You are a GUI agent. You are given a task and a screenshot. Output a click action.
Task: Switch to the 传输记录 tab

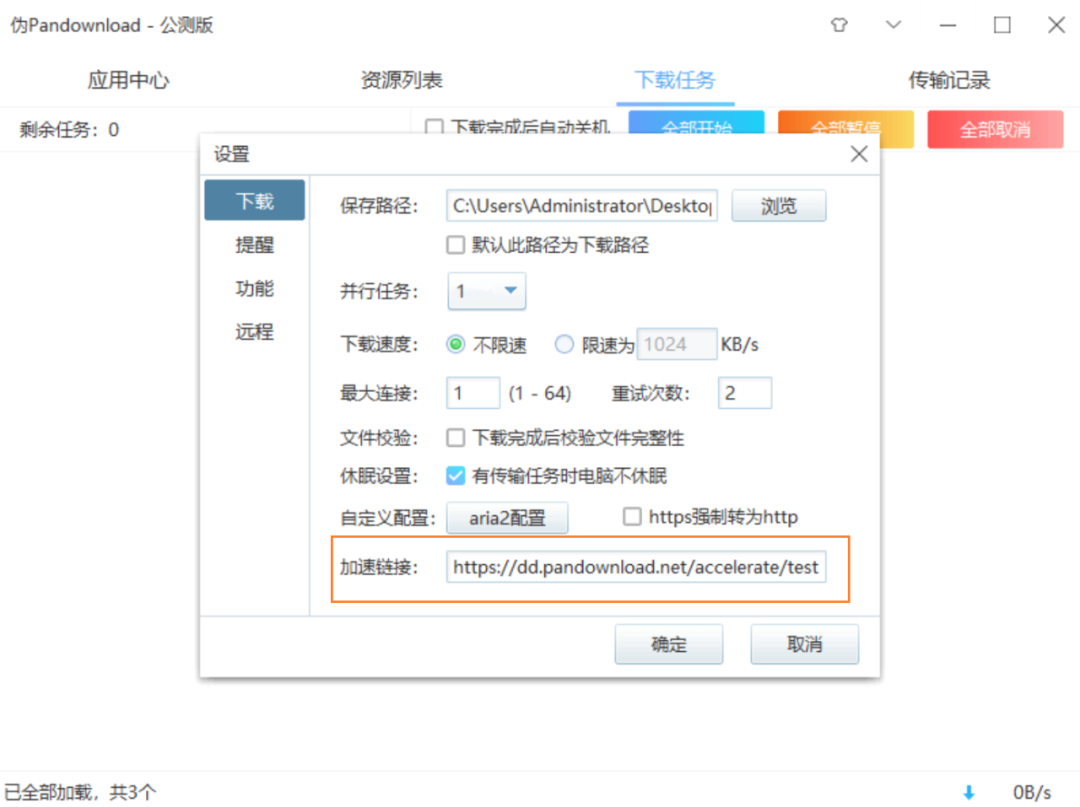click(948, 80)
